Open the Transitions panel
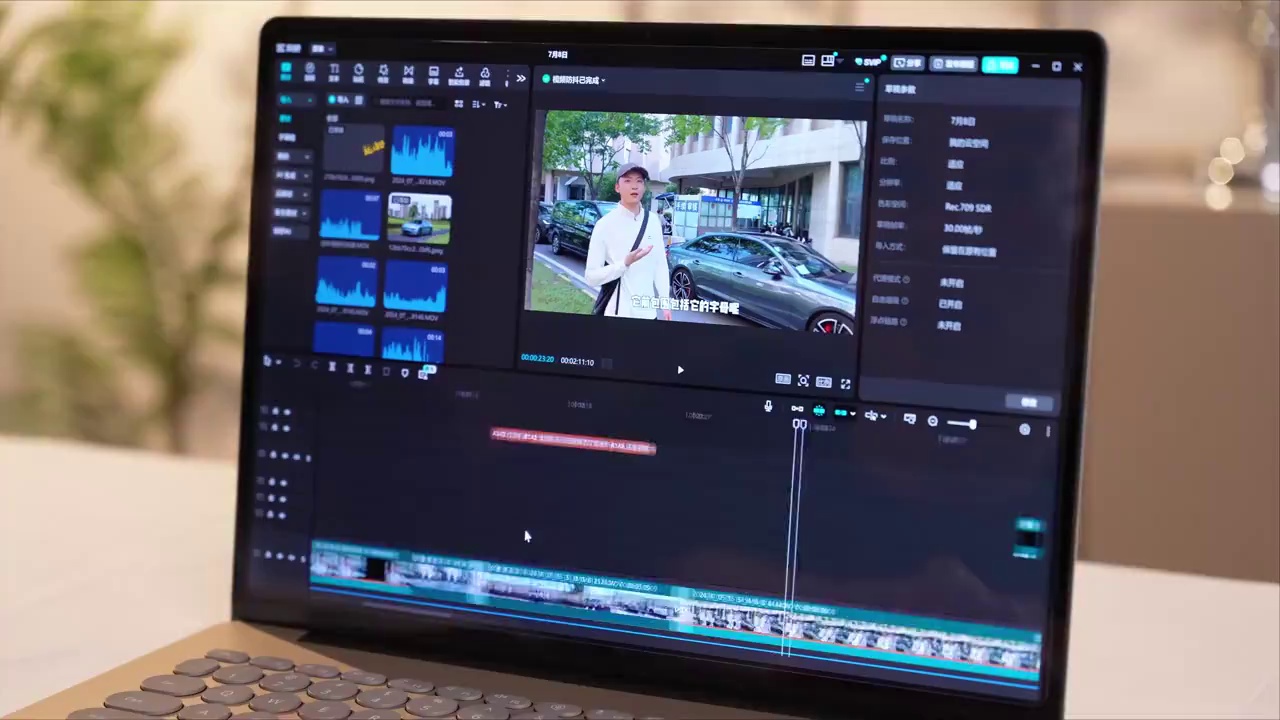This screenshot has width=1280, height=720. (409, 70)
